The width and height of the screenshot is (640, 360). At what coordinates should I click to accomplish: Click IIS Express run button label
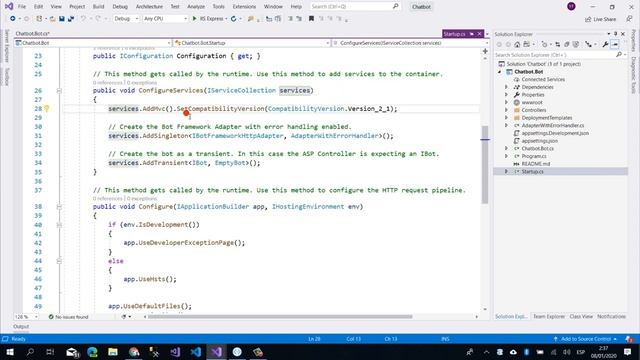coord(211,19)
